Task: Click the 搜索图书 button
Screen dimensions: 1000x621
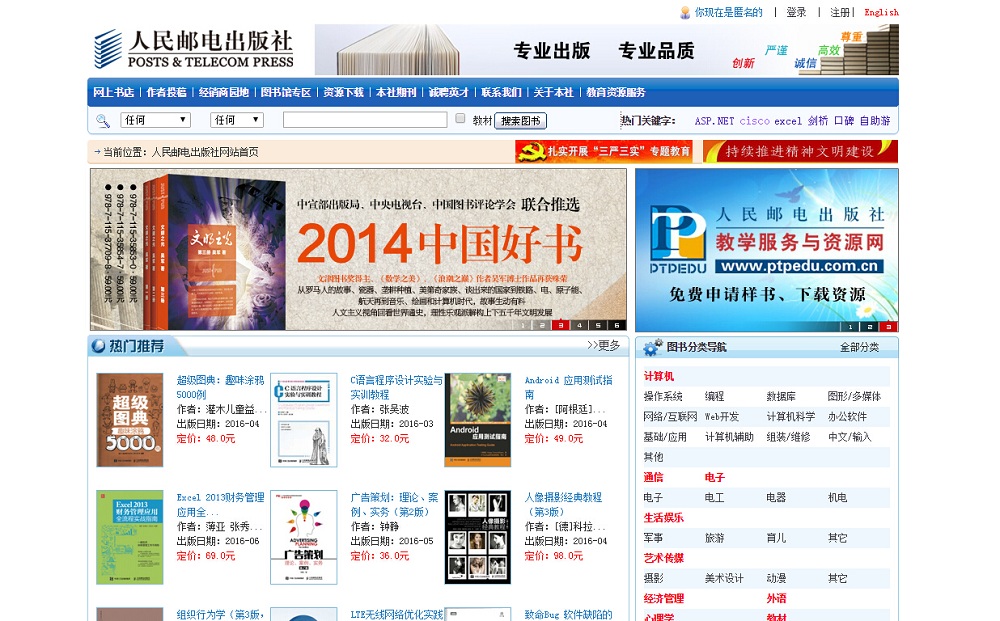Action: pos(520,121)
